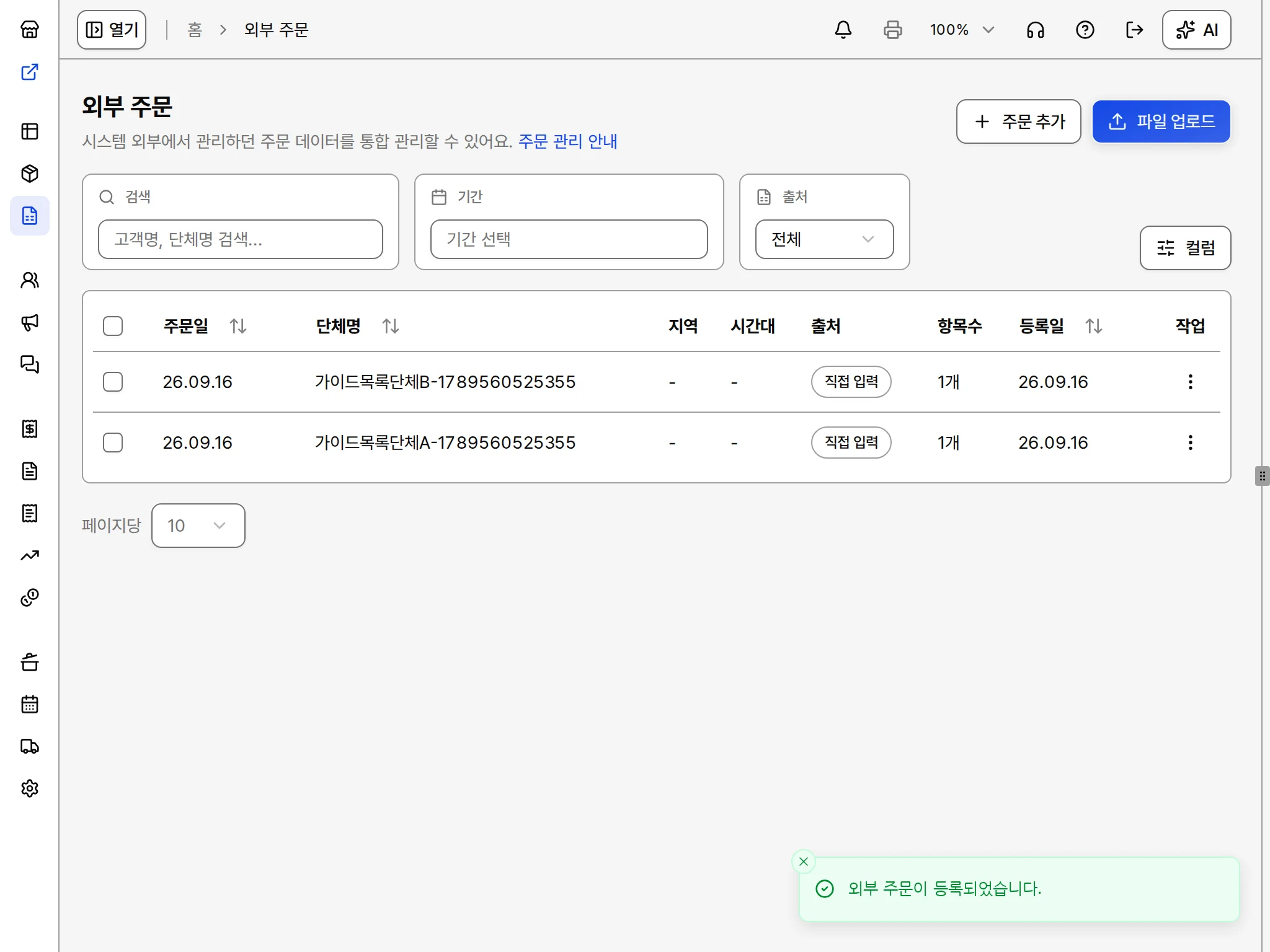Image resolution: width=1270 pixels, height=952 pixels.
Task: Open the calendar icon in sidebar
Action: 30,704
